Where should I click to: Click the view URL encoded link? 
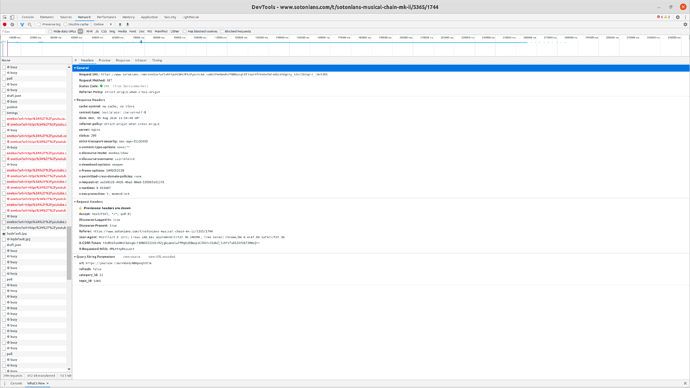coord(161,257)
